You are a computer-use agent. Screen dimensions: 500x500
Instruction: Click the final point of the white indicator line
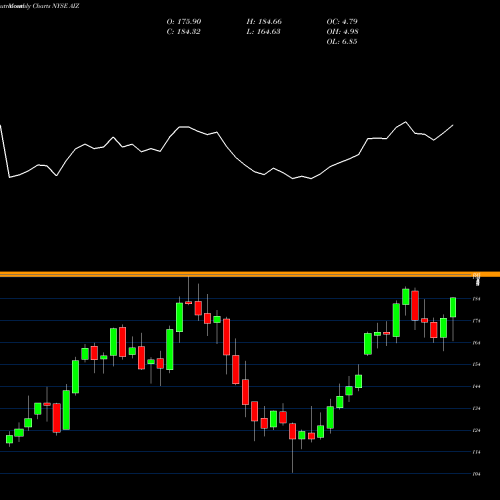coord(453,125)
